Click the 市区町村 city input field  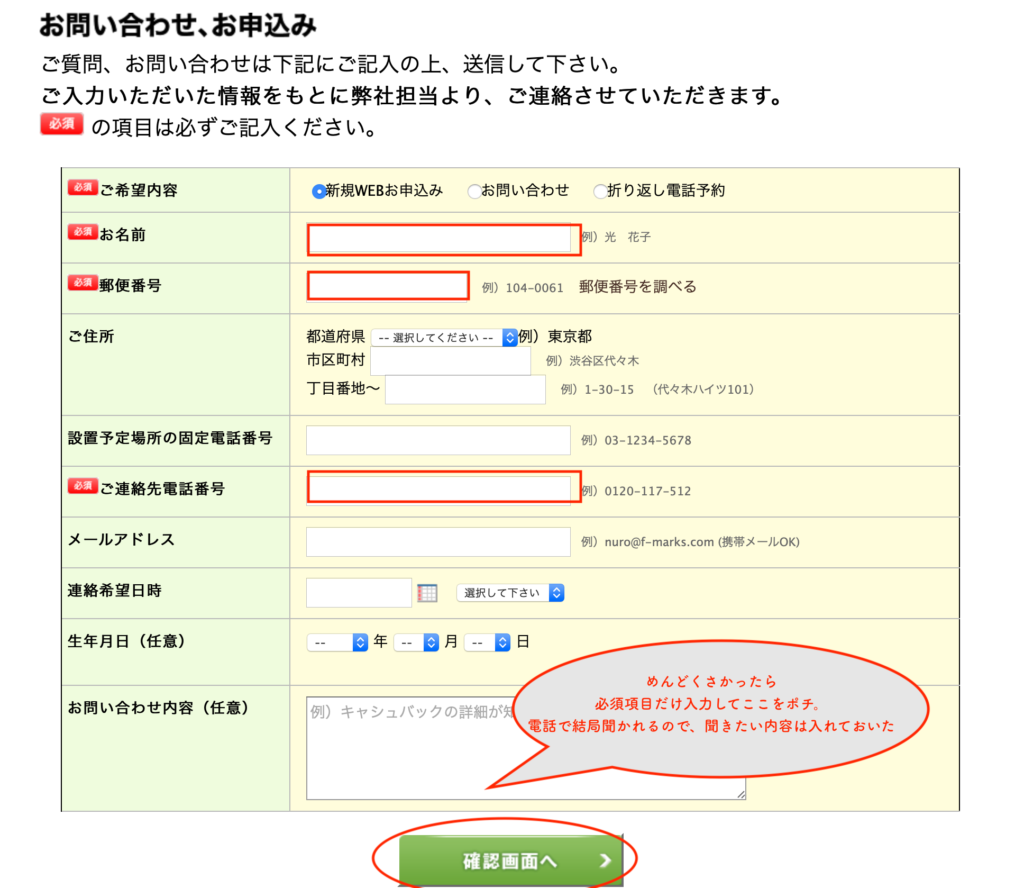[449, 361]
